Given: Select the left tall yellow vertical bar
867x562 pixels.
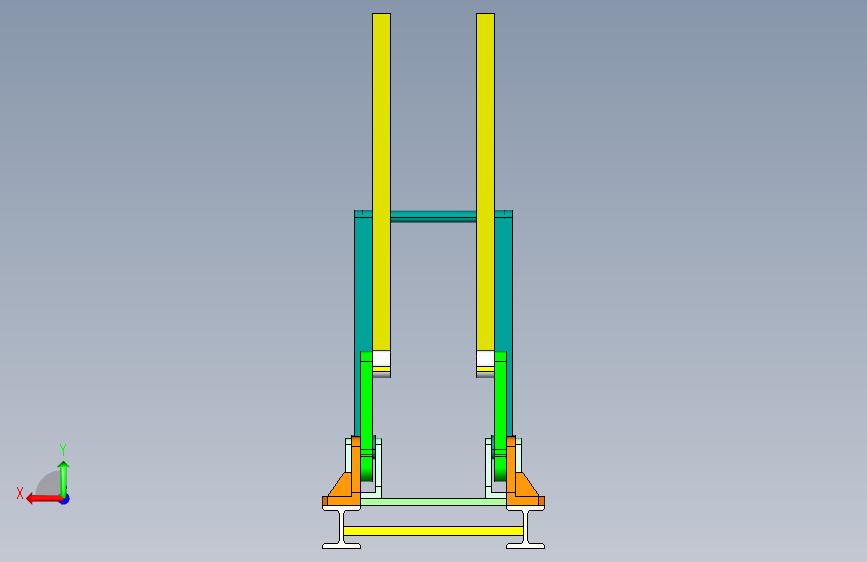Looking at the screenshot, I should 382,181.
